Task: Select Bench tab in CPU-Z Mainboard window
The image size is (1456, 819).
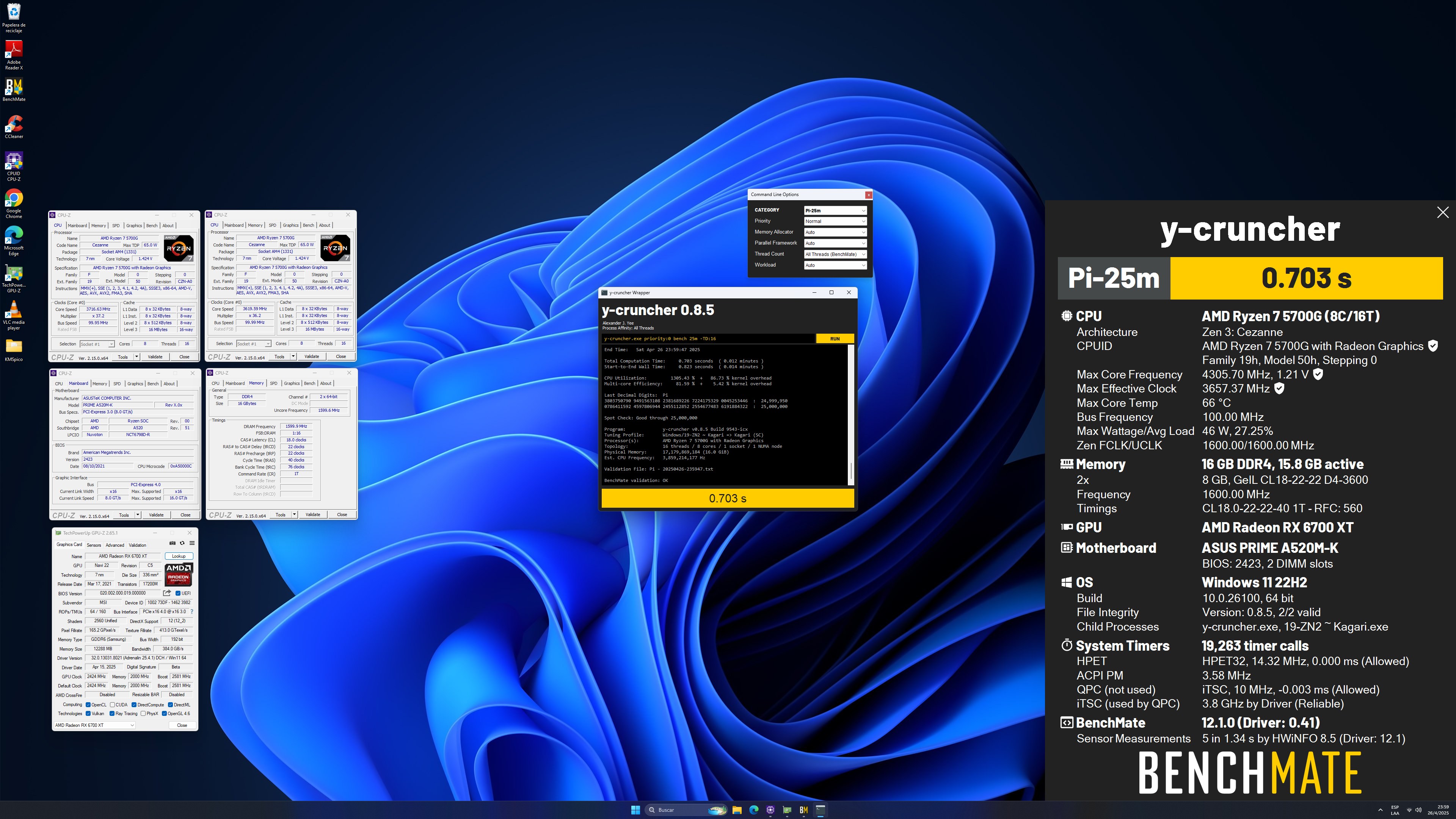Action: point(152,384)
